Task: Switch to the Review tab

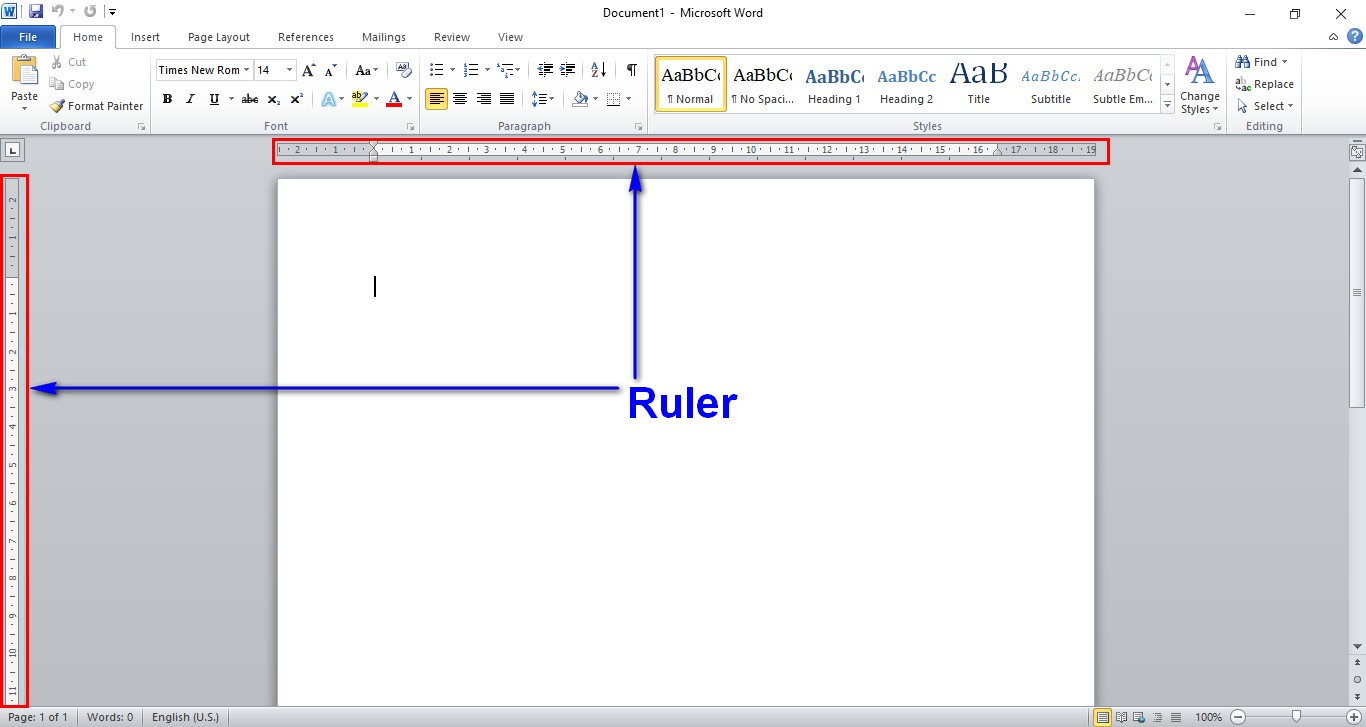Action: coord(452,37)
